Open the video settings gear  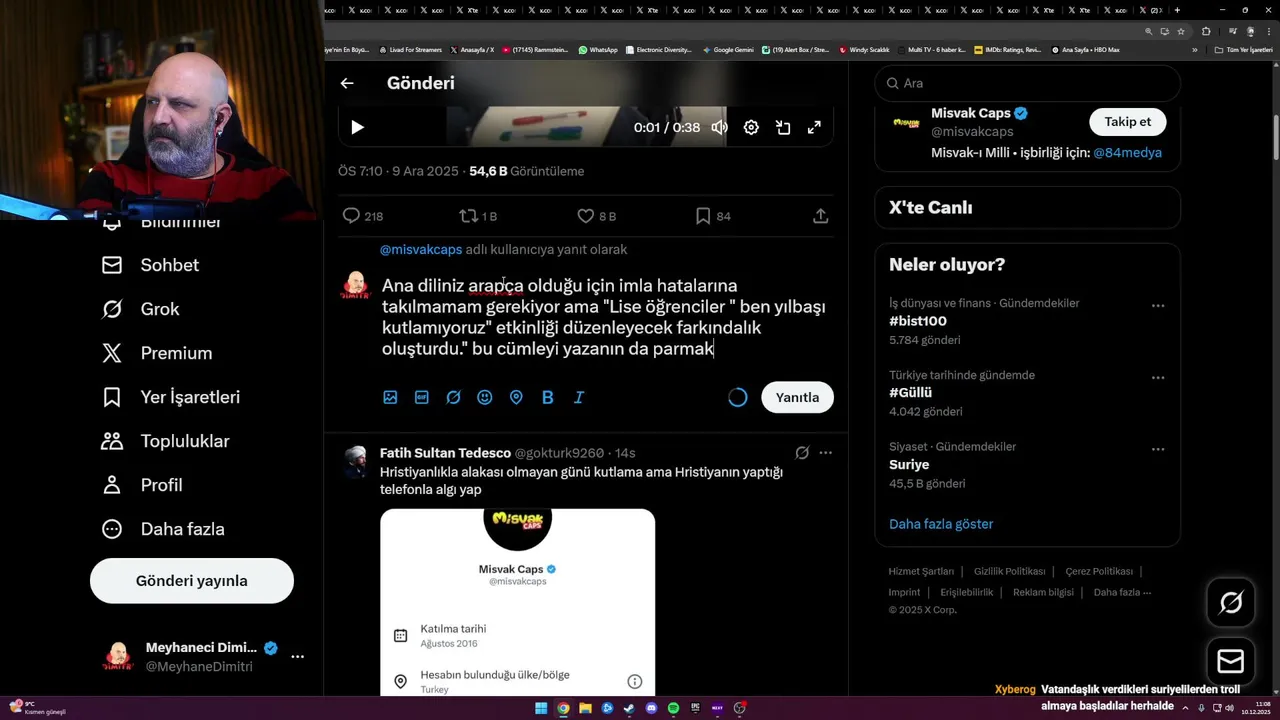(751, 127)
